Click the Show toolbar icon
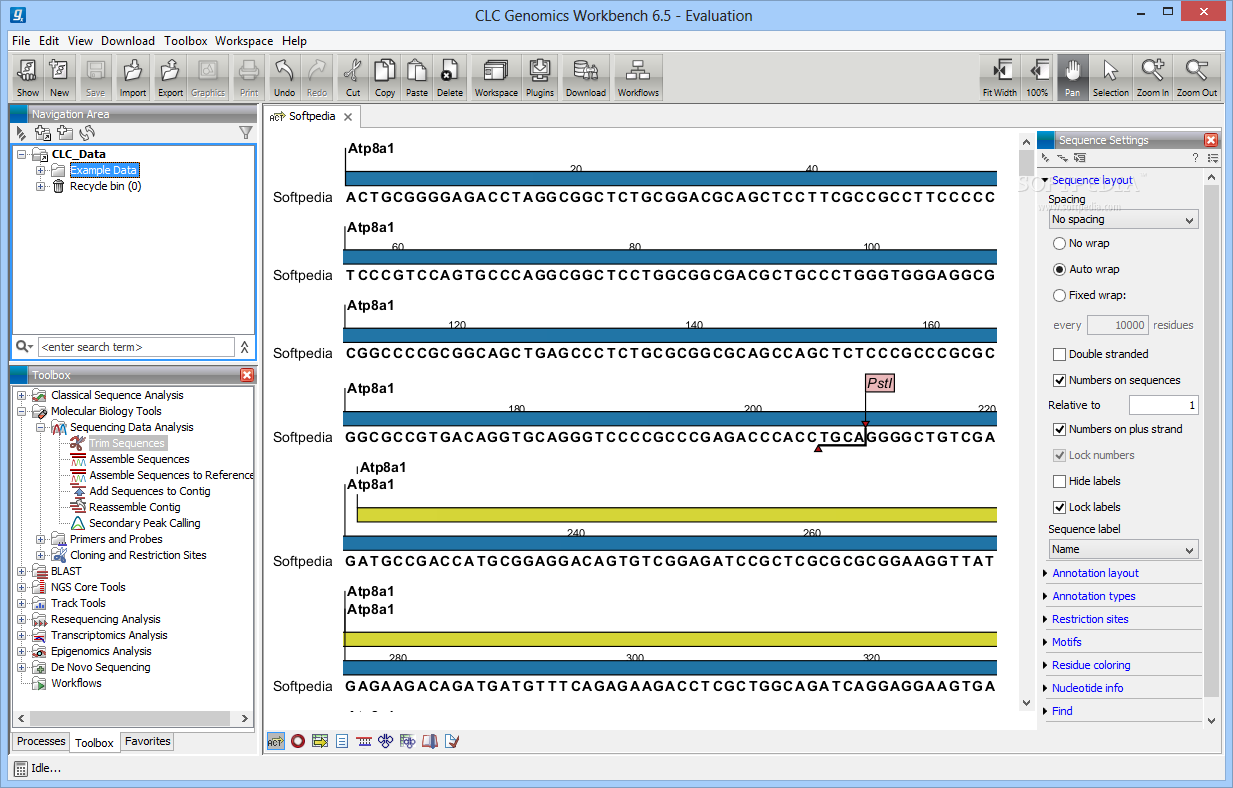 [x=28, y=77]
